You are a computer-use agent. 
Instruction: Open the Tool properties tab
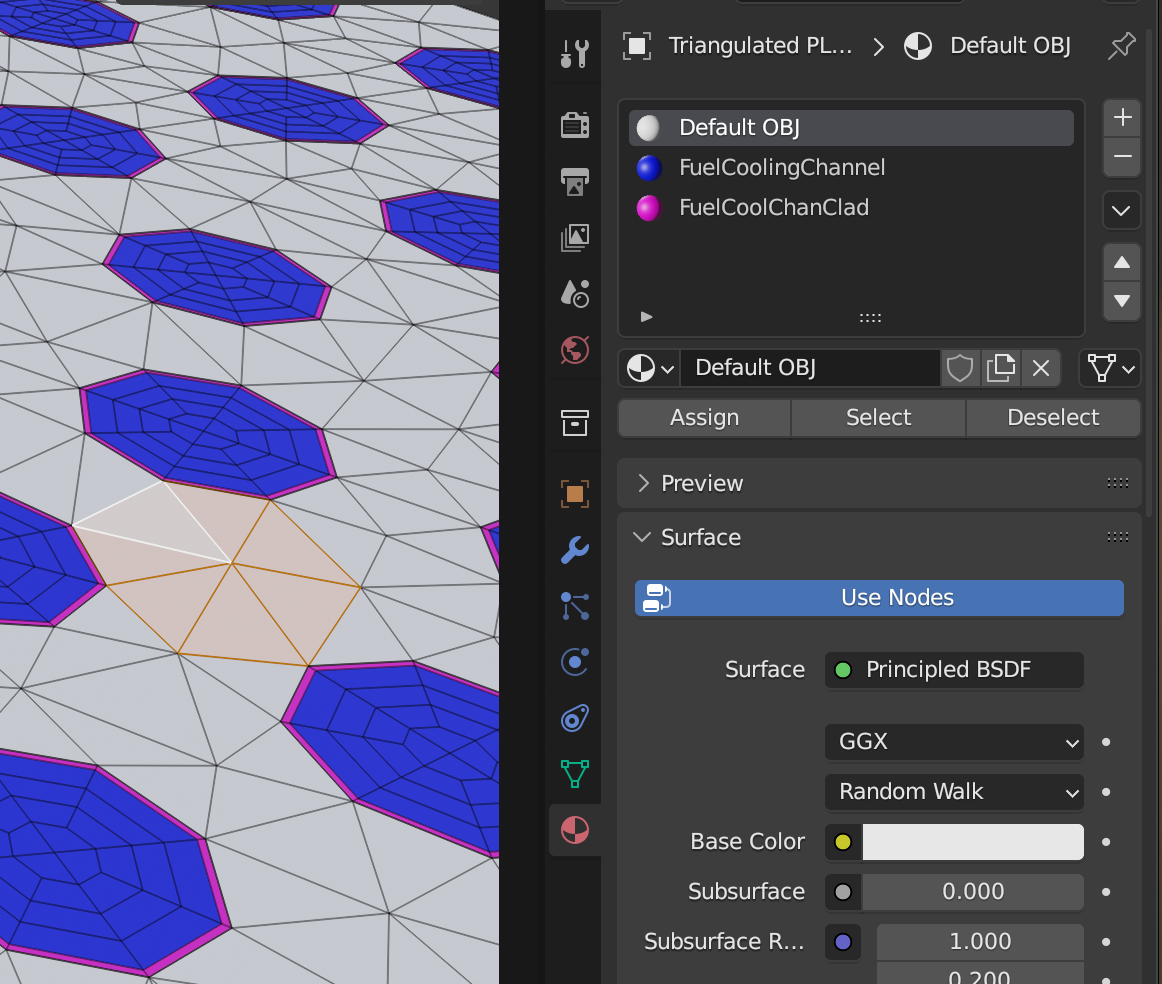pos(575,53)
